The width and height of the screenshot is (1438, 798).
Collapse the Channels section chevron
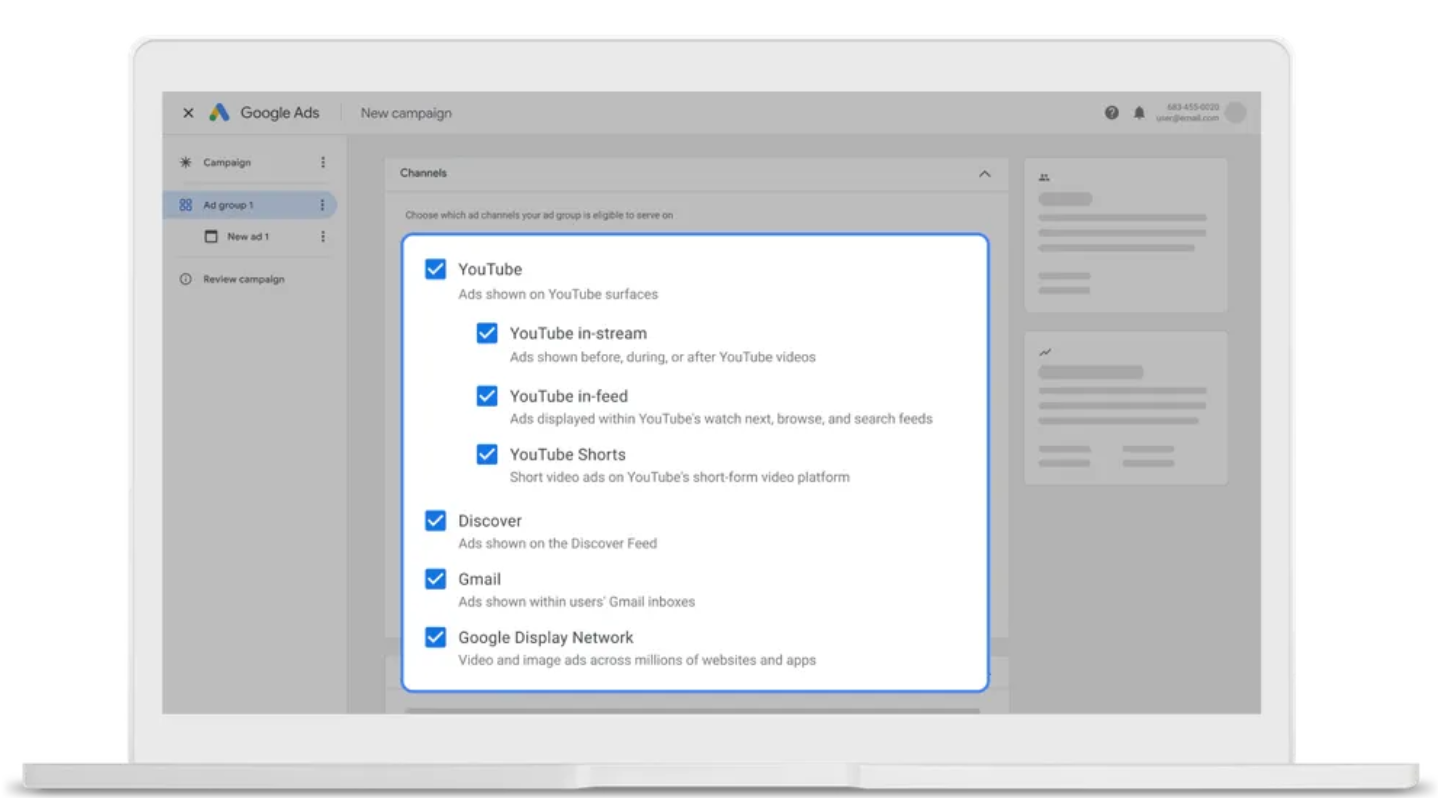pos(984,174)
